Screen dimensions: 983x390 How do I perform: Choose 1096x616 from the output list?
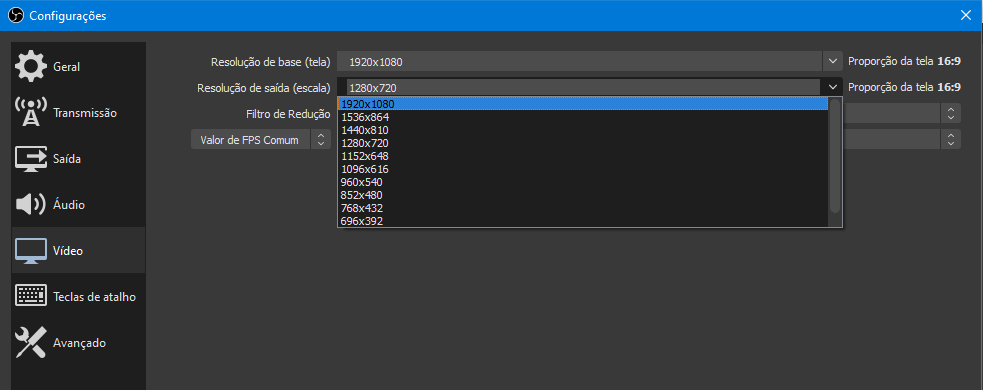click(x=583, y=169)
